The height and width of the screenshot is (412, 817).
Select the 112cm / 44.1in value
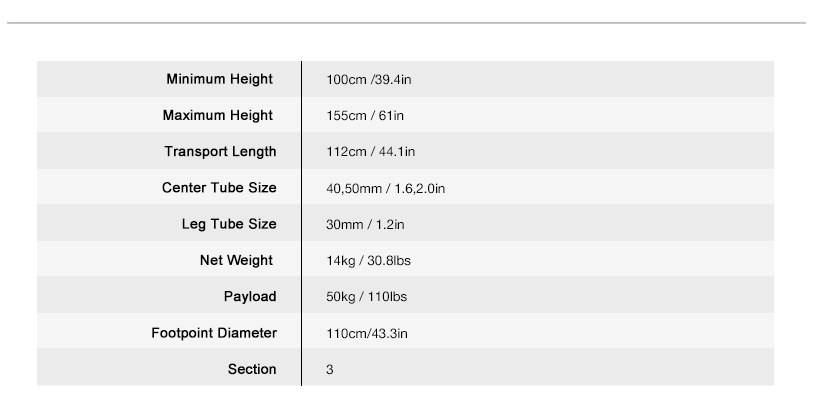pyautogui.click(x=370, y=152)
